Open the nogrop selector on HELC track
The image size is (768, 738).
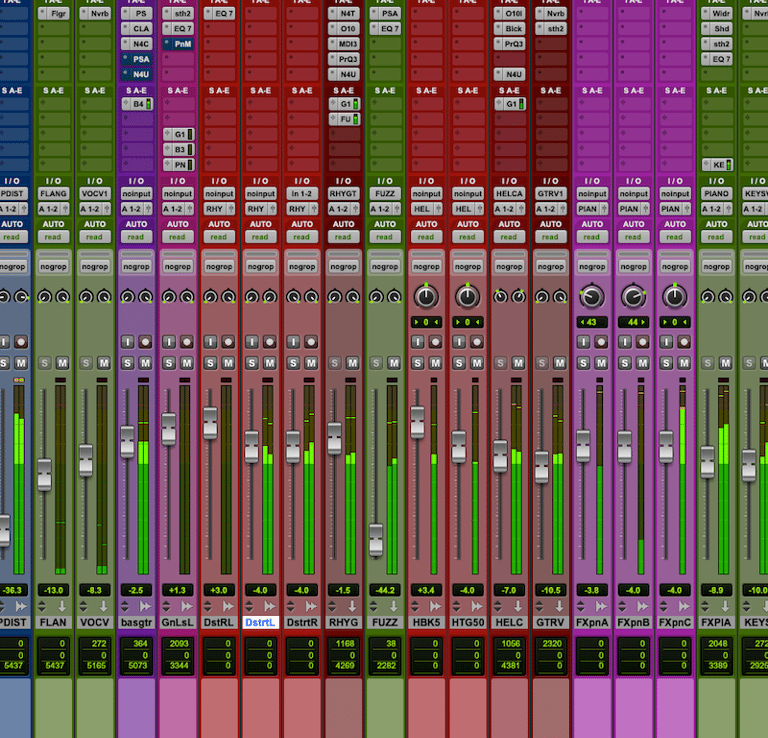509,267
